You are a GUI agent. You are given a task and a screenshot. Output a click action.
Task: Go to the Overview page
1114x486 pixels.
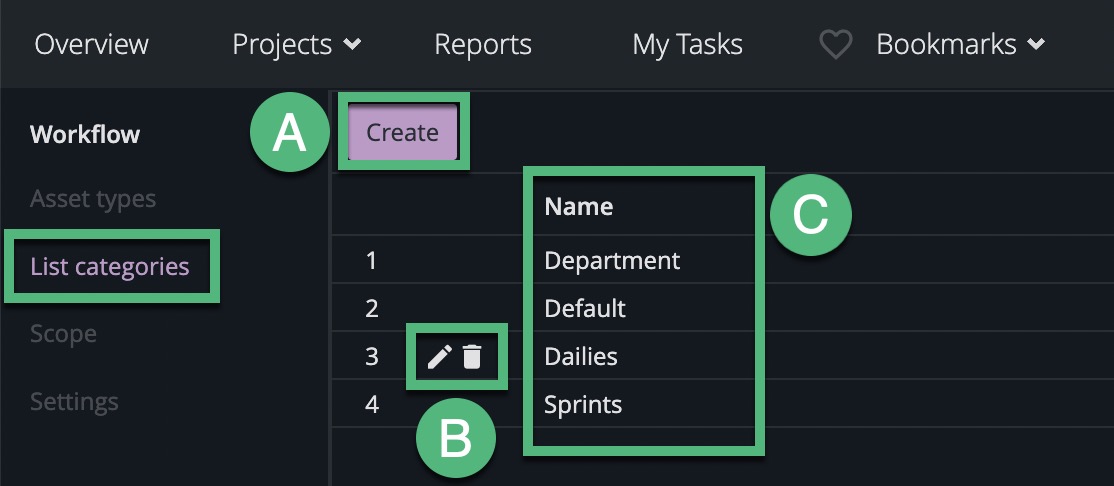click(x=91, y=45)
